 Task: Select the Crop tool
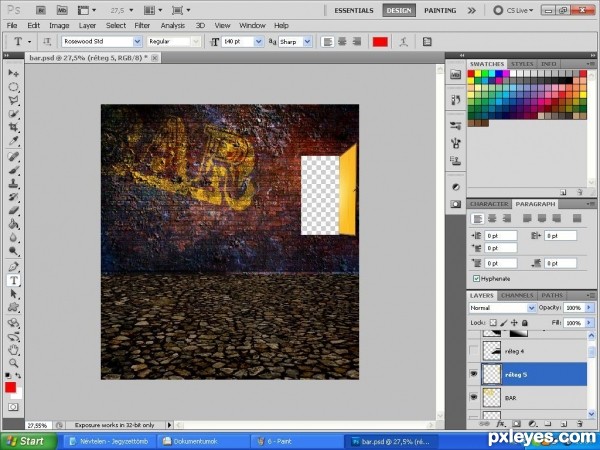click(x=13, y=127)
